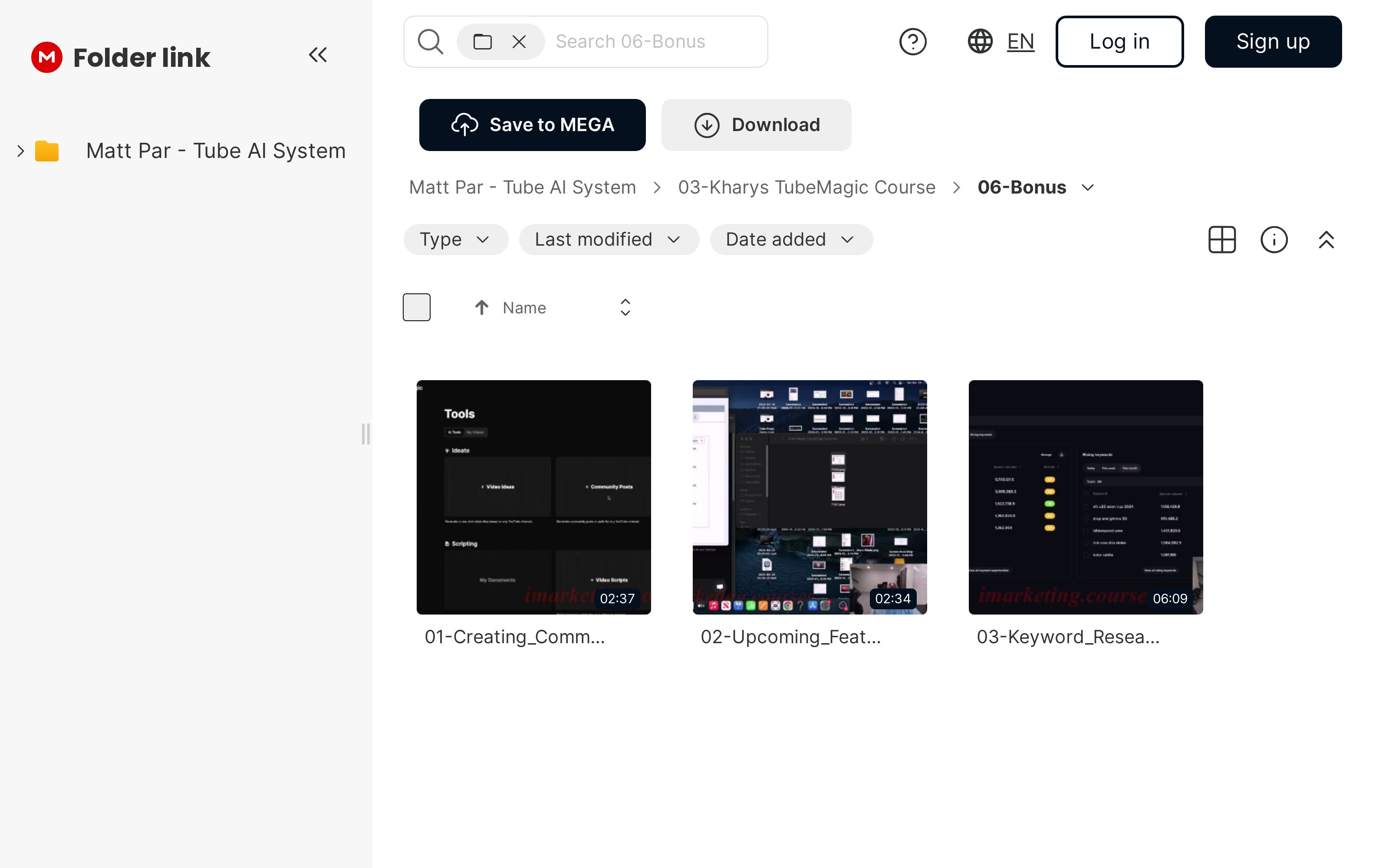Click the Save to MEGA button
The image size is (1389, 868).
[532, 125]
